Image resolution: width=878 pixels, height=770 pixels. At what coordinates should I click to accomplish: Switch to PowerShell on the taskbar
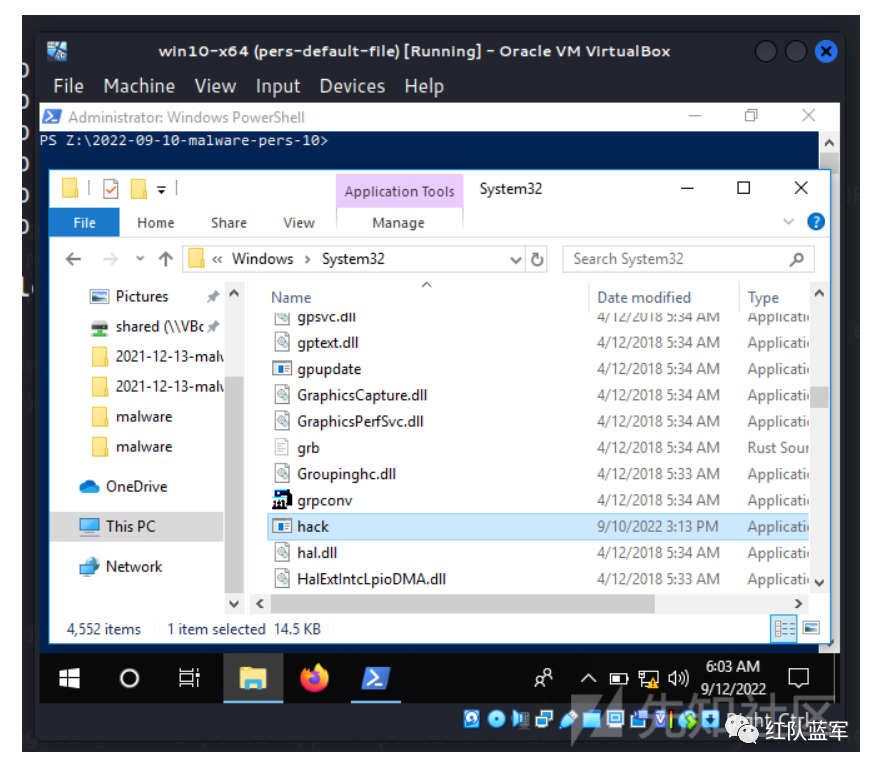click(375, 678)
